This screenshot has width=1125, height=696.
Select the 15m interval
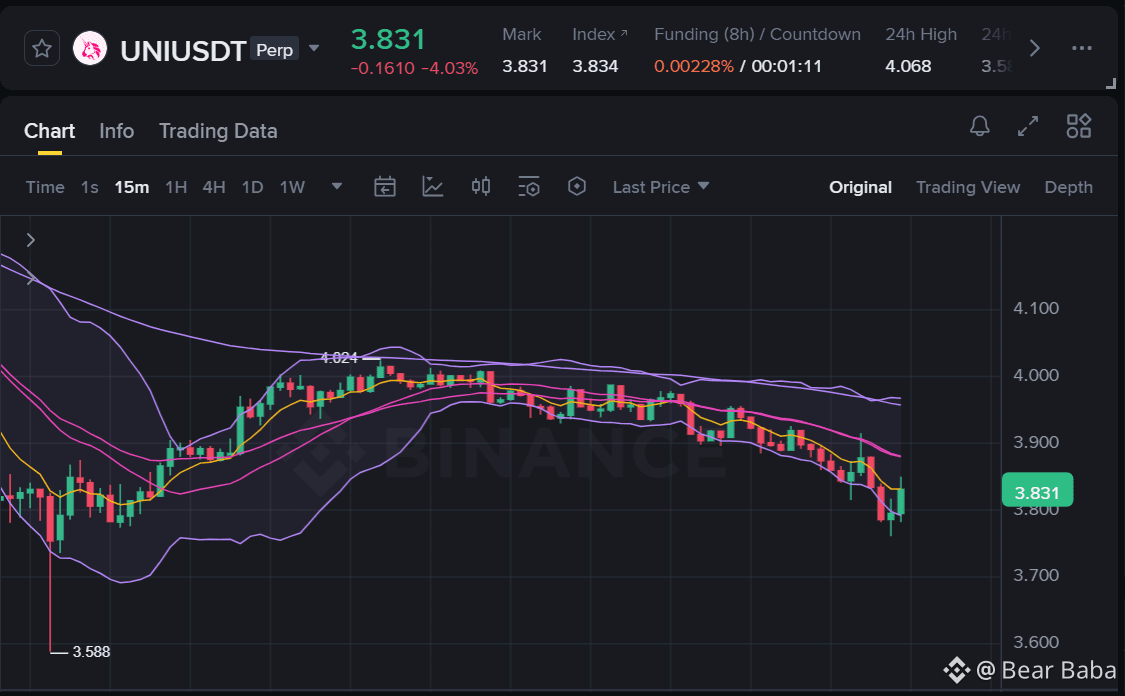pyautogui.click(x=132, y=187)
